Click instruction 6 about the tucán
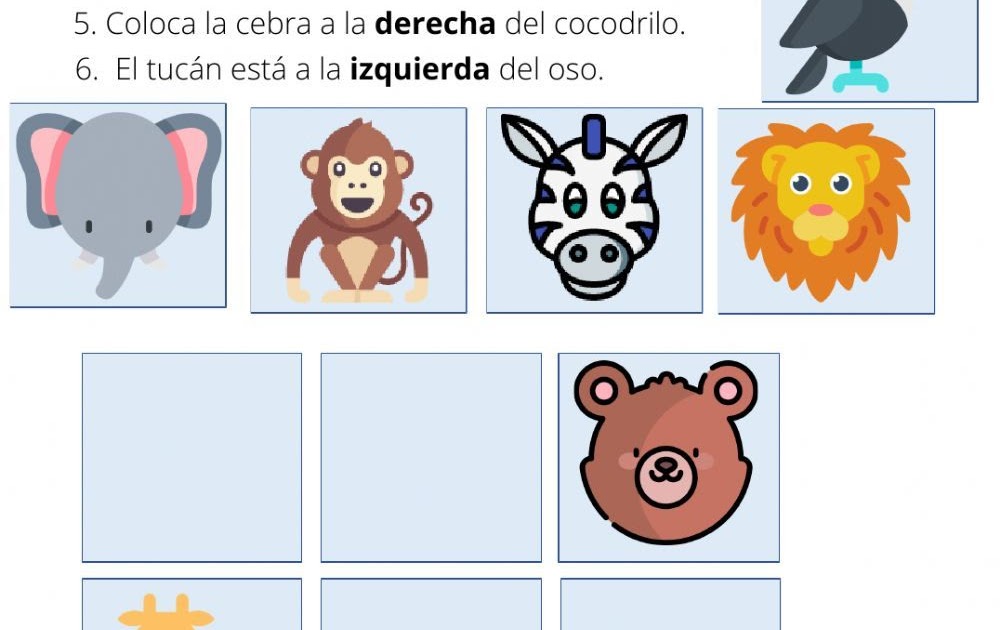 (x=339, y=69)
